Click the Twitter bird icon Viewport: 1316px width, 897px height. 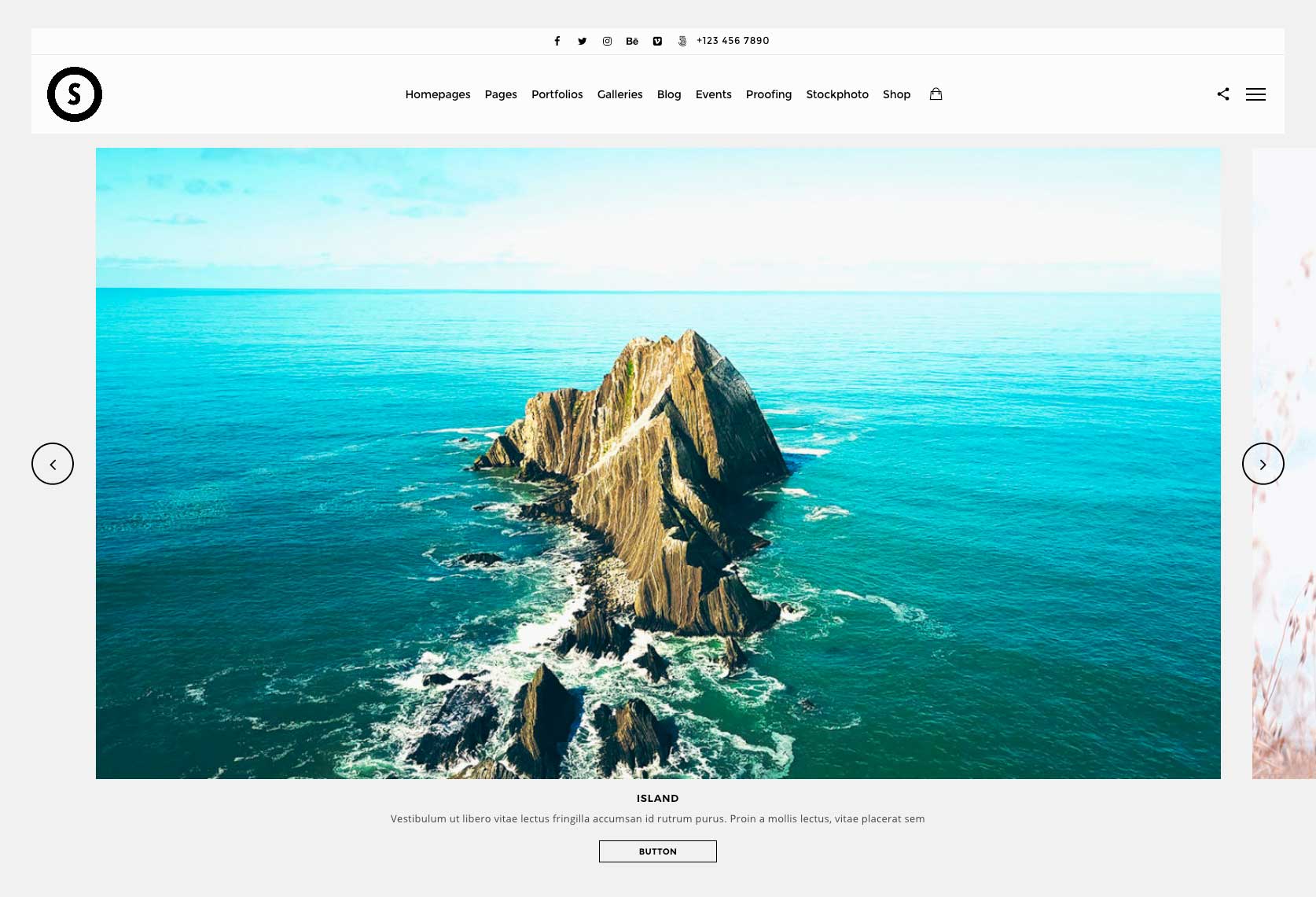[x=583, y=41]
